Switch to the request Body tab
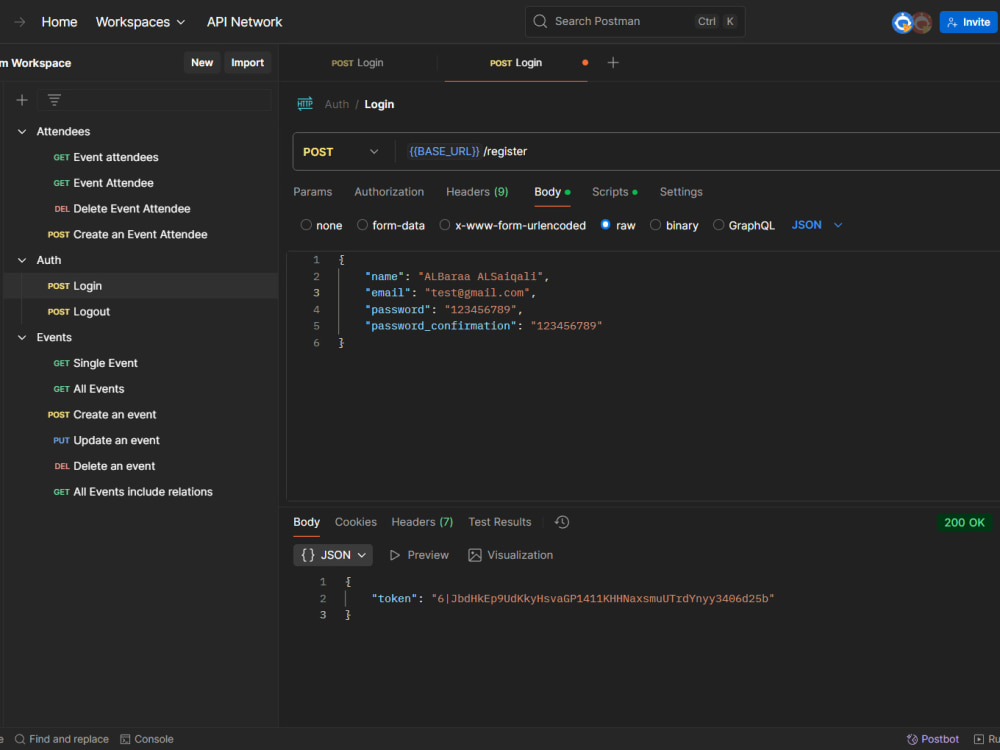The width and height of the screenshot is (1000, 750). (552, 192)
